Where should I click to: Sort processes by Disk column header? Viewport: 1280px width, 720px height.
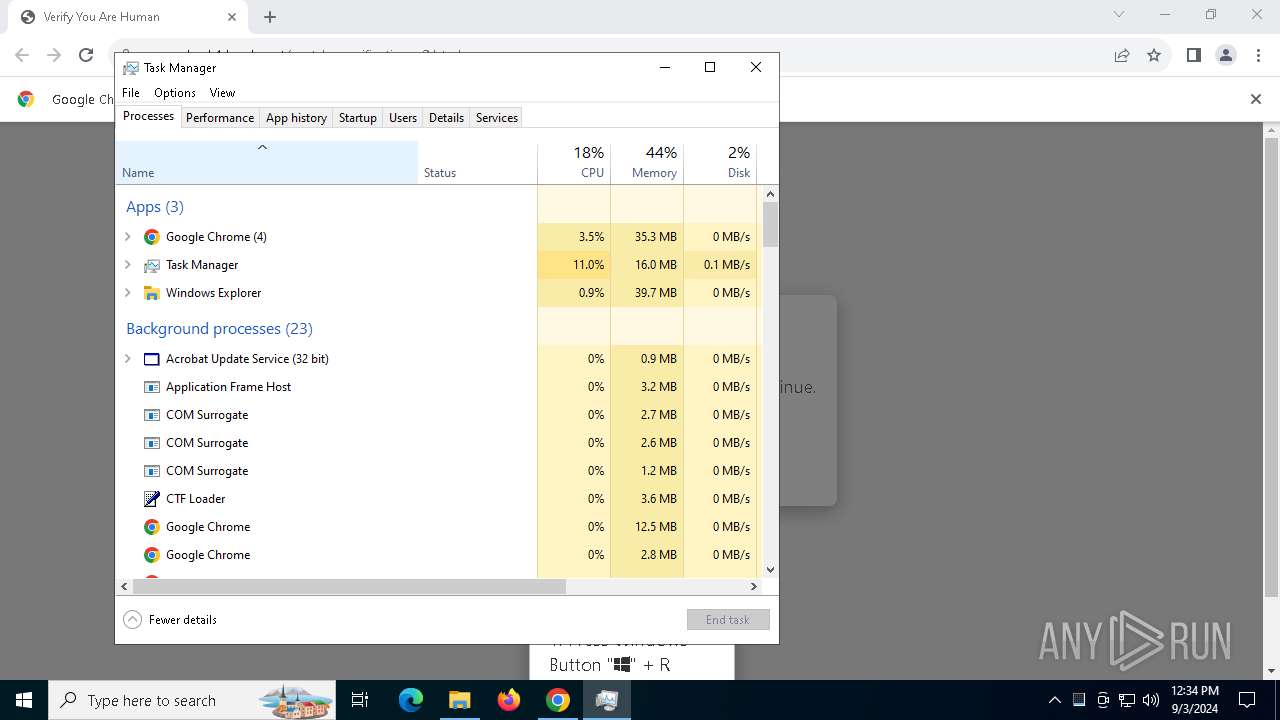click(x=720, y=163)
